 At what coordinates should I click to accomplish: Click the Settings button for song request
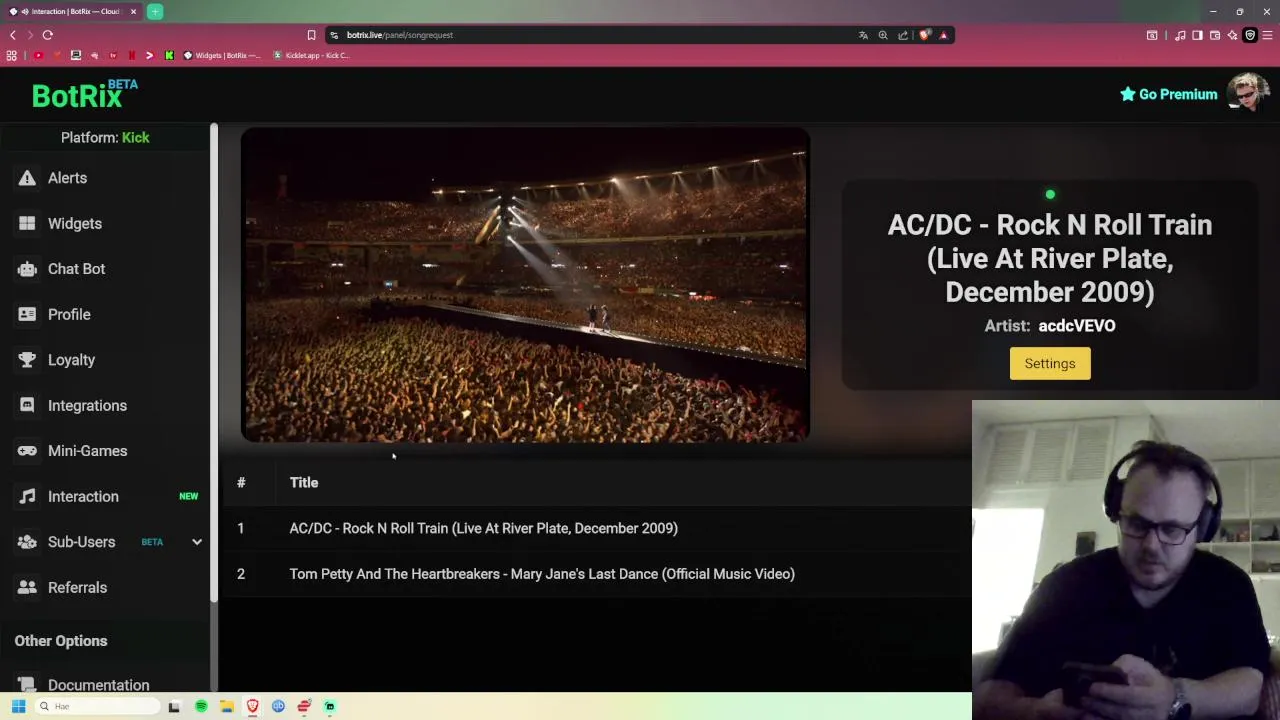1050,364
